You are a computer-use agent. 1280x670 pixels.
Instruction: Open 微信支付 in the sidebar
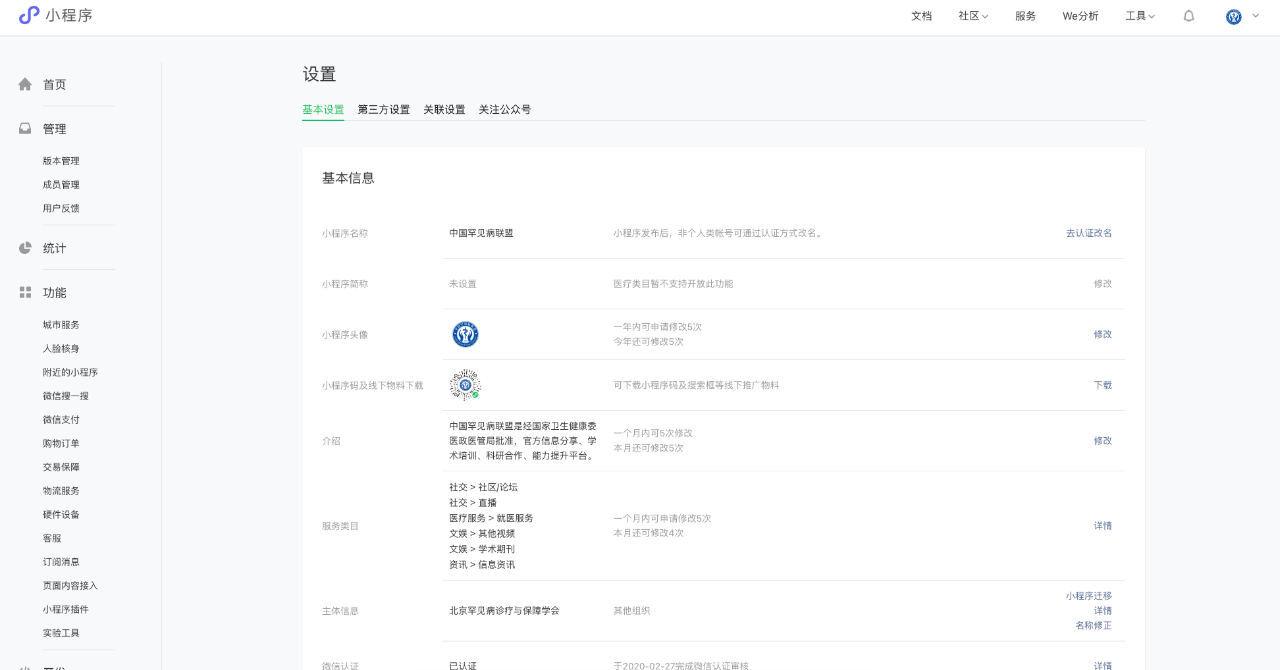coord(61,420)
